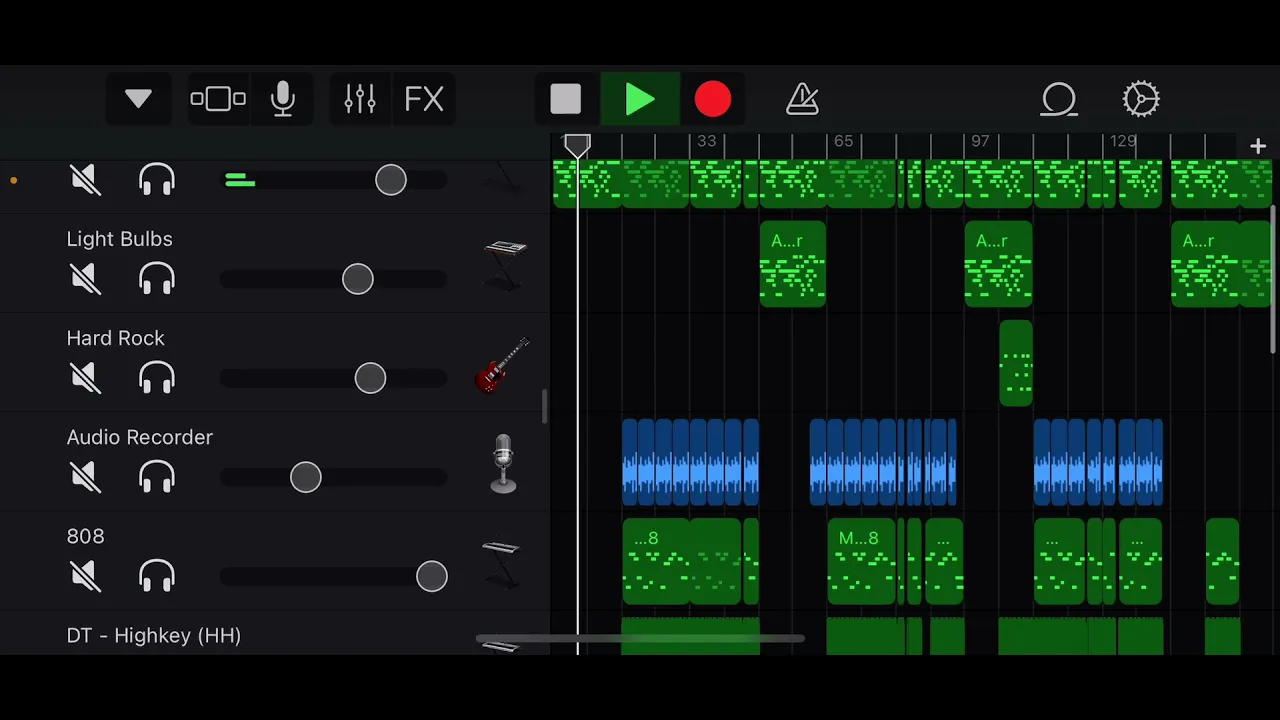Select the last 808 region near the right edge

[x=1223, y=562]
